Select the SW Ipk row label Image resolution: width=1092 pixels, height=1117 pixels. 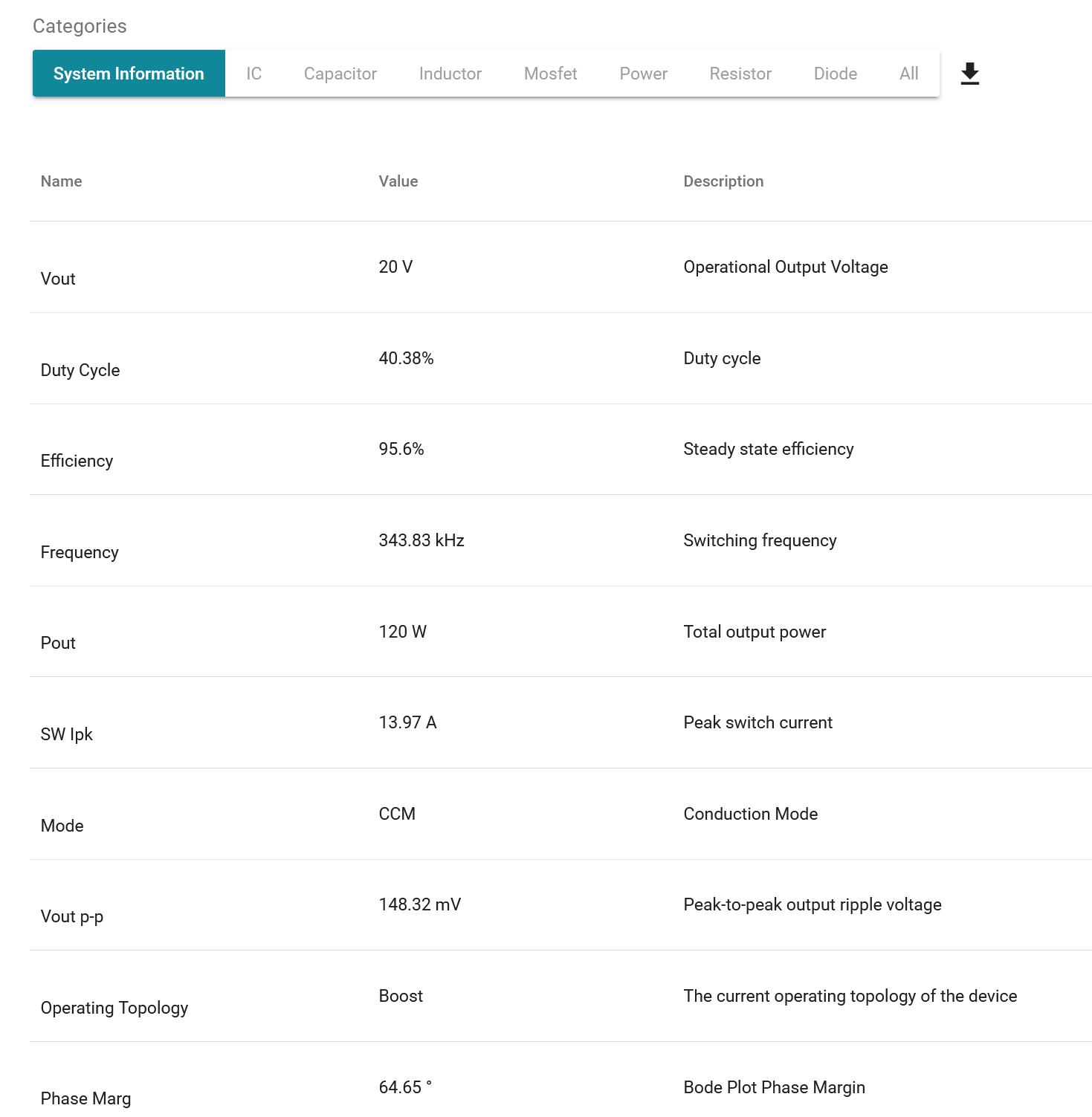point(66,734)
